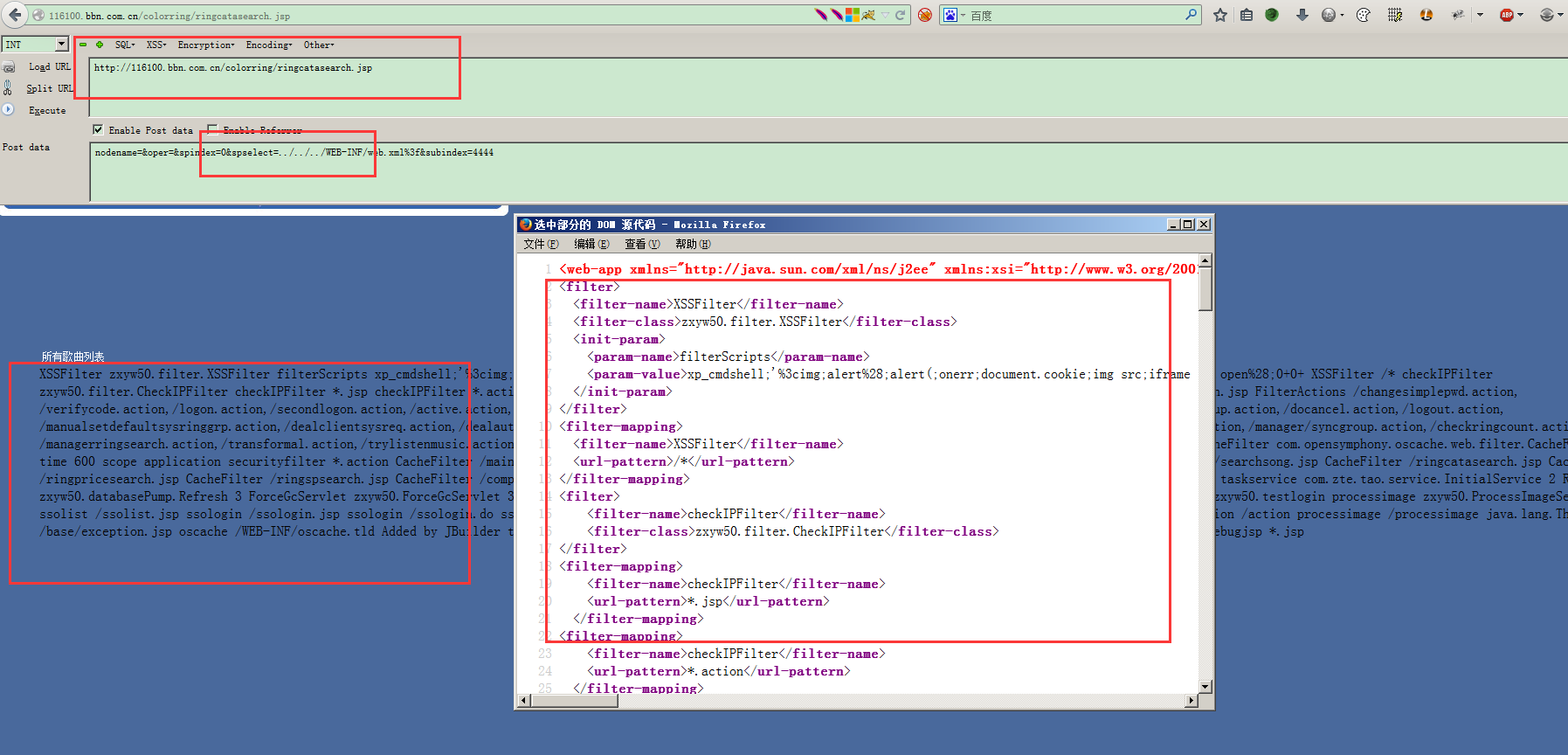This screenshot has width=1568, height=755.
Task: Click inside the Post data text area
Action: coord(828,171)
